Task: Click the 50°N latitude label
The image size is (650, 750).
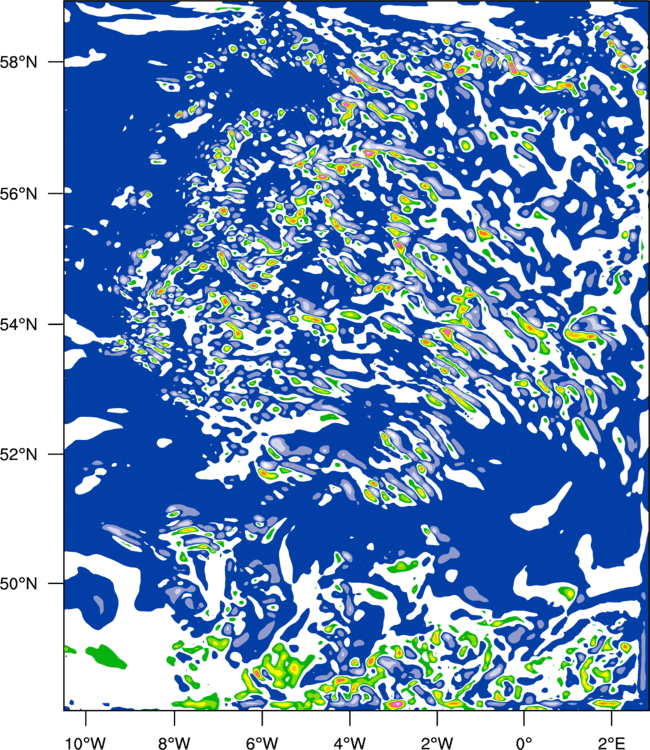Action: pos(19,584)
